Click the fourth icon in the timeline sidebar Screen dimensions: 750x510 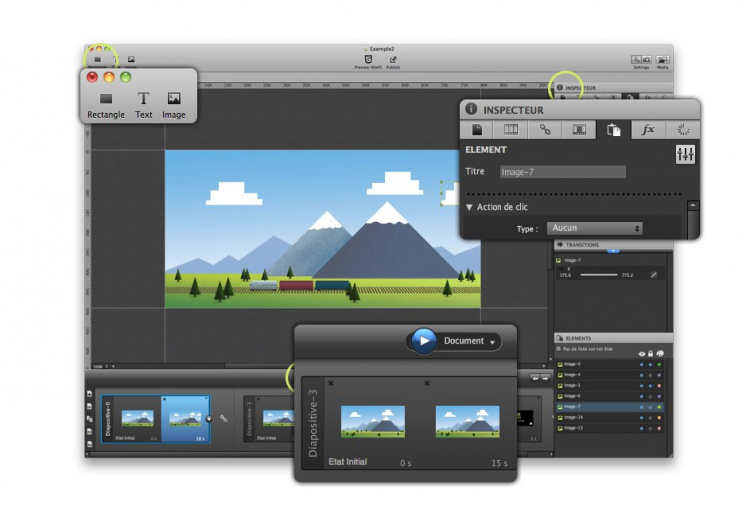[89, 432]
